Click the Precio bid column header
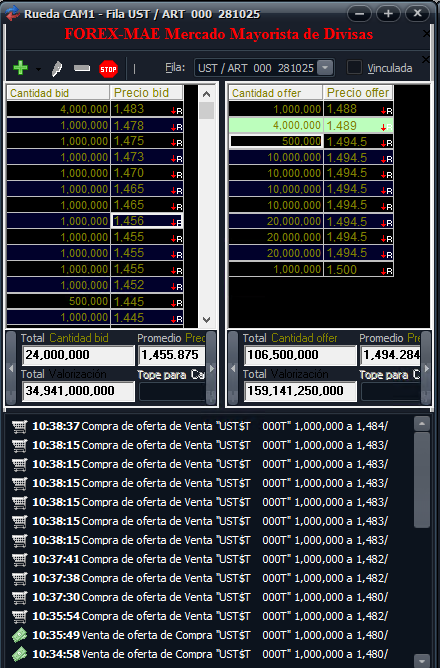The width and height of the screenshot is (440, 668). [x=147, y=93]
